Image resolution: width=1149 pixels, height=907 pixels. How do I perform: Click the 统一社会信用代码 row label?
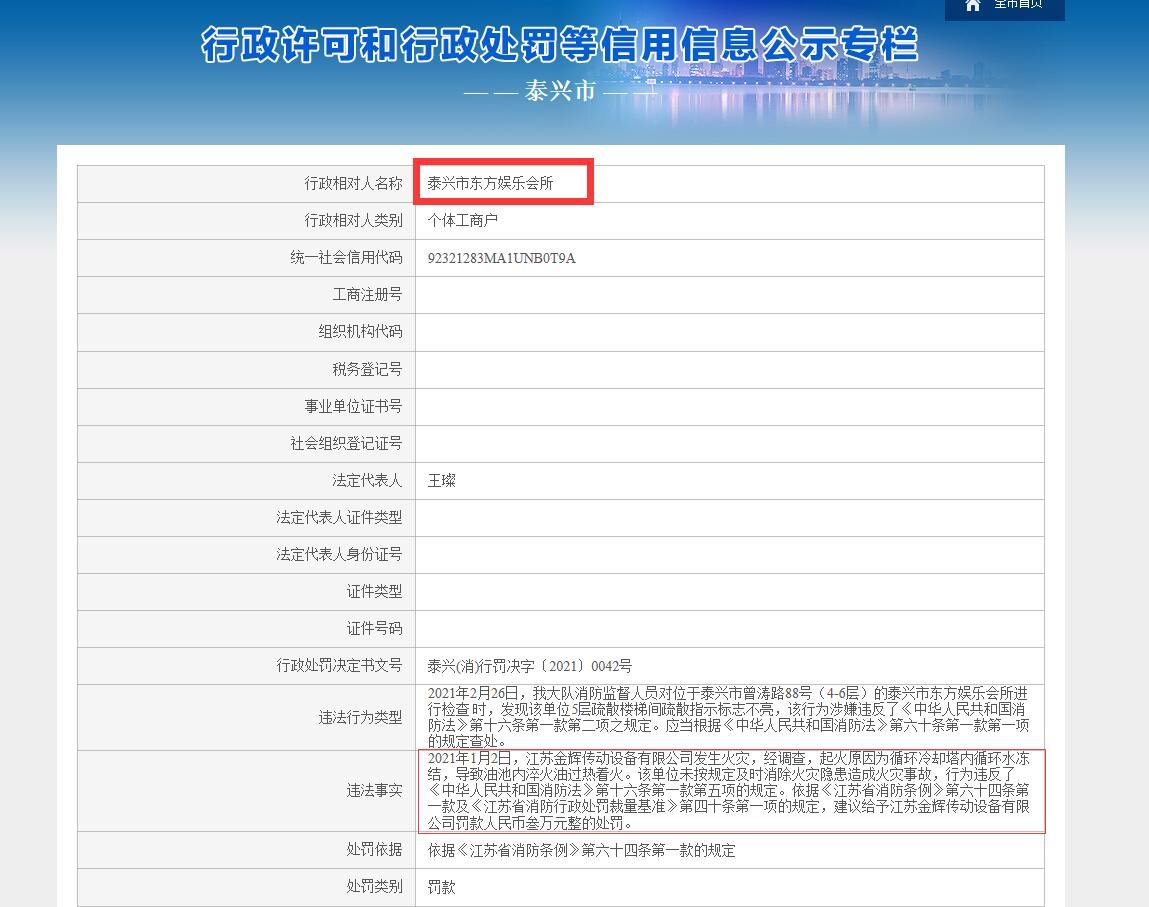[346, 258]
